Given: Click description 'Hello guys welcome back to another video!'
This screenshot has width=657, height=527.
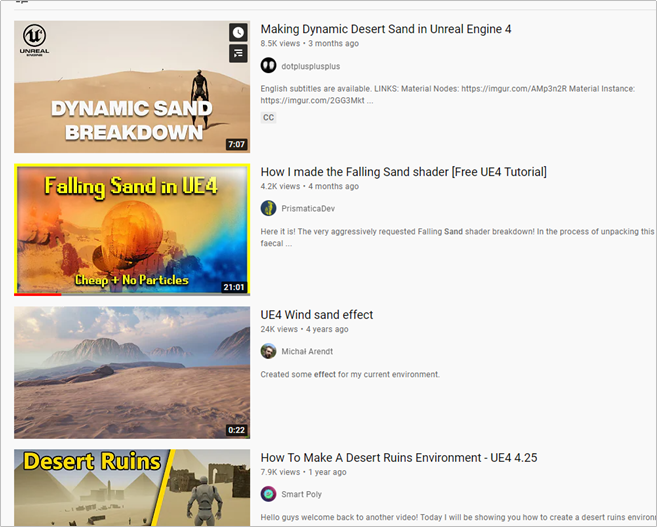Looking at the screenshot, I should tap(458, 517).
